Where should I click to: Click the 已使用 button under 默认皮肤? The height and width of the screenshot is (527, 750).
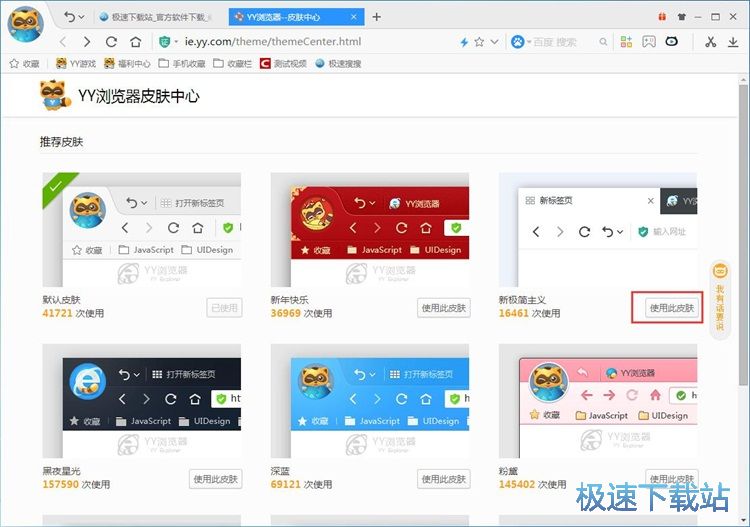[224, 307]
